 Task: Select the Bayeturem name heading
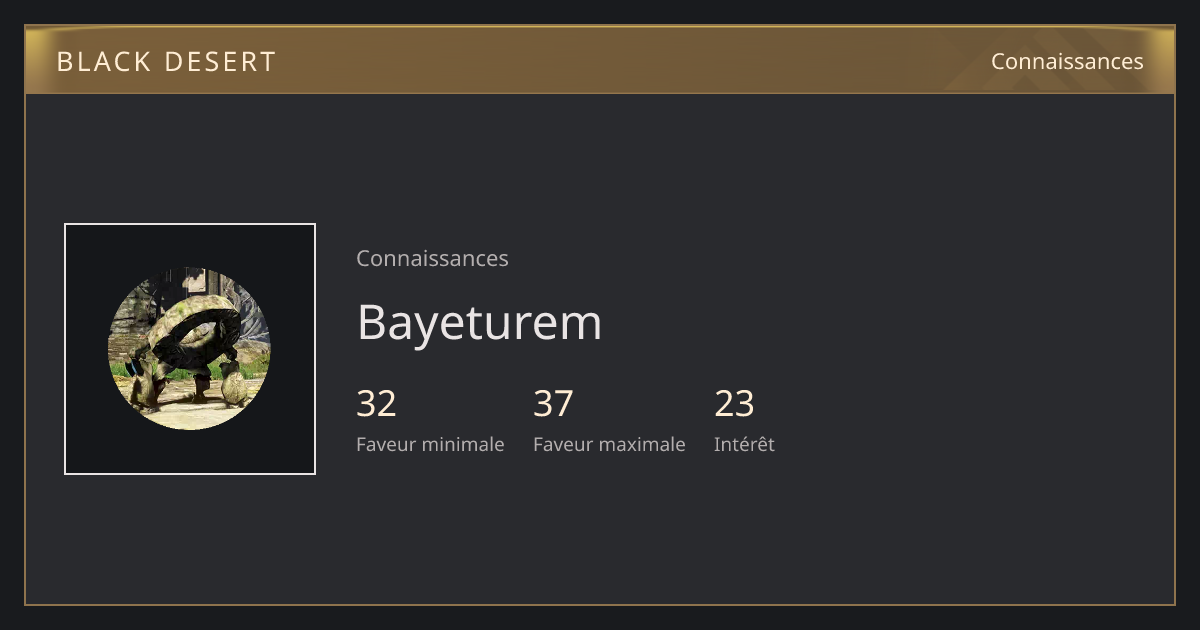pos(479,322)
